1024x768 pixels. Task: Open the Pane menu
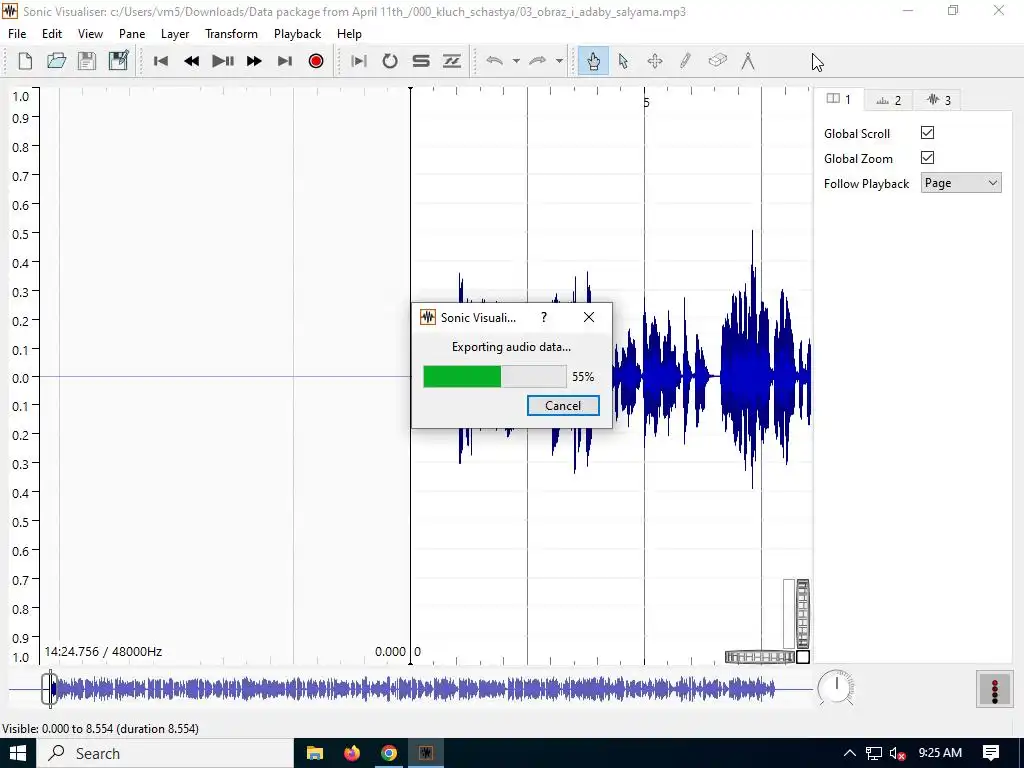132,34
